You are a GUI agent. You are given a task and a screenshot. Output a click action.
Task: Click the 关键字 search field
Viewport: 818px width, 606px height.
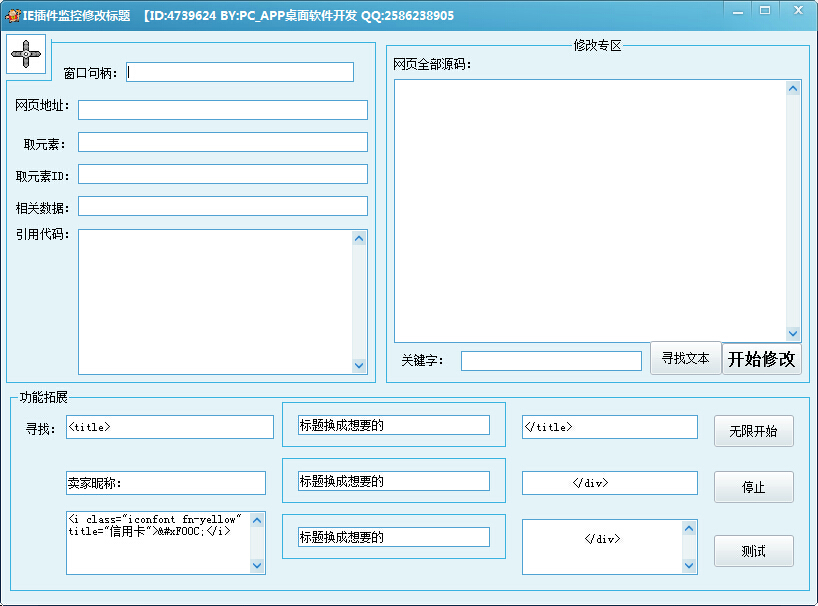(x=551, y=360)
